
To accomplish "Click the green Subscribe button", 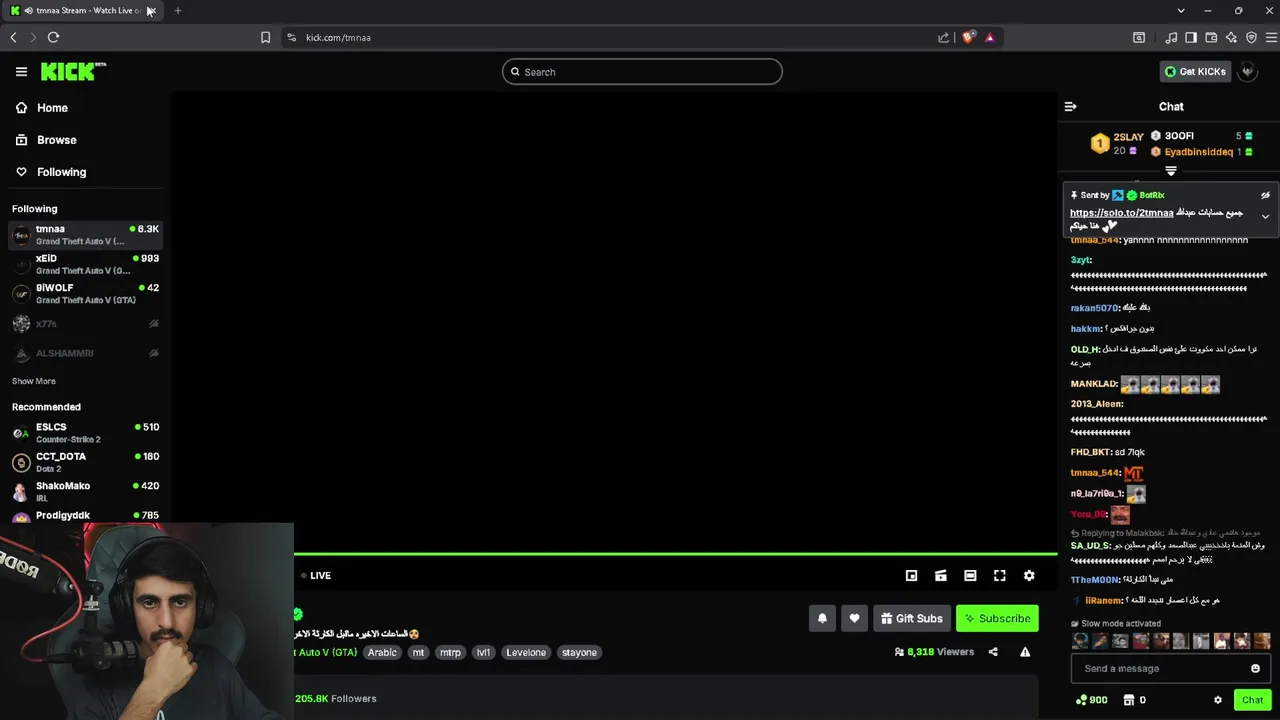I will click(996, 618).
